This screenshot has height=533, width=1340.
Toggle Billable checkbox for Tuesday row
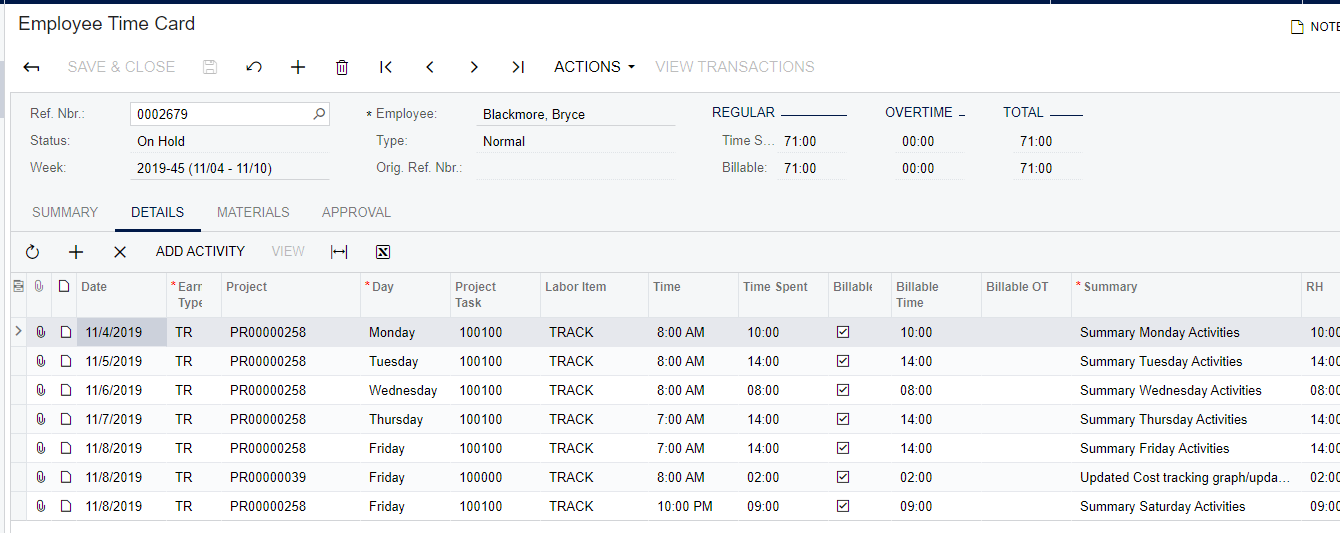(x=843, y=361)
